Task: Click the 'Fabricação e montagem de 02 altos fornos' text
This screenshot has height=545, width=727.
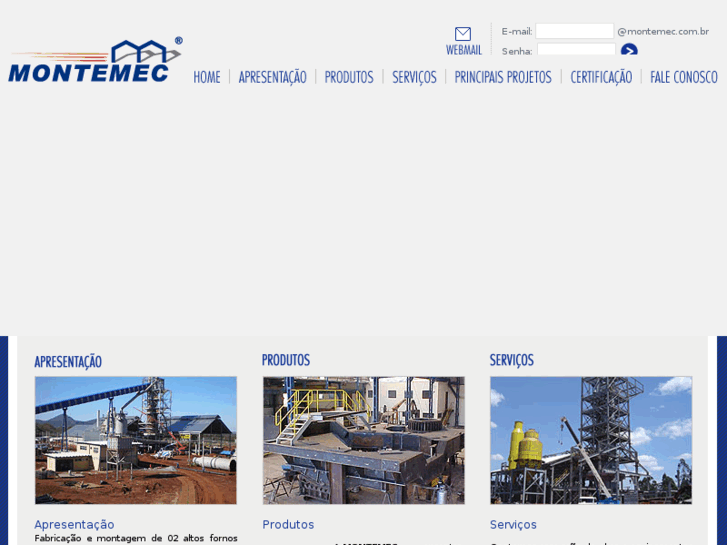Action: [136, 539]
